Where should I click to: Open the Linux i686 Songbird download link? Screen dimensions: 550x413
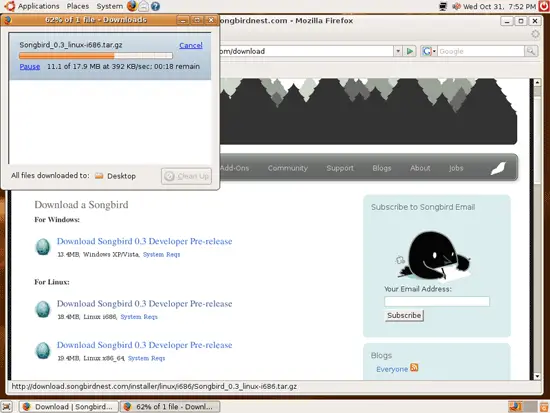[145, 304]
